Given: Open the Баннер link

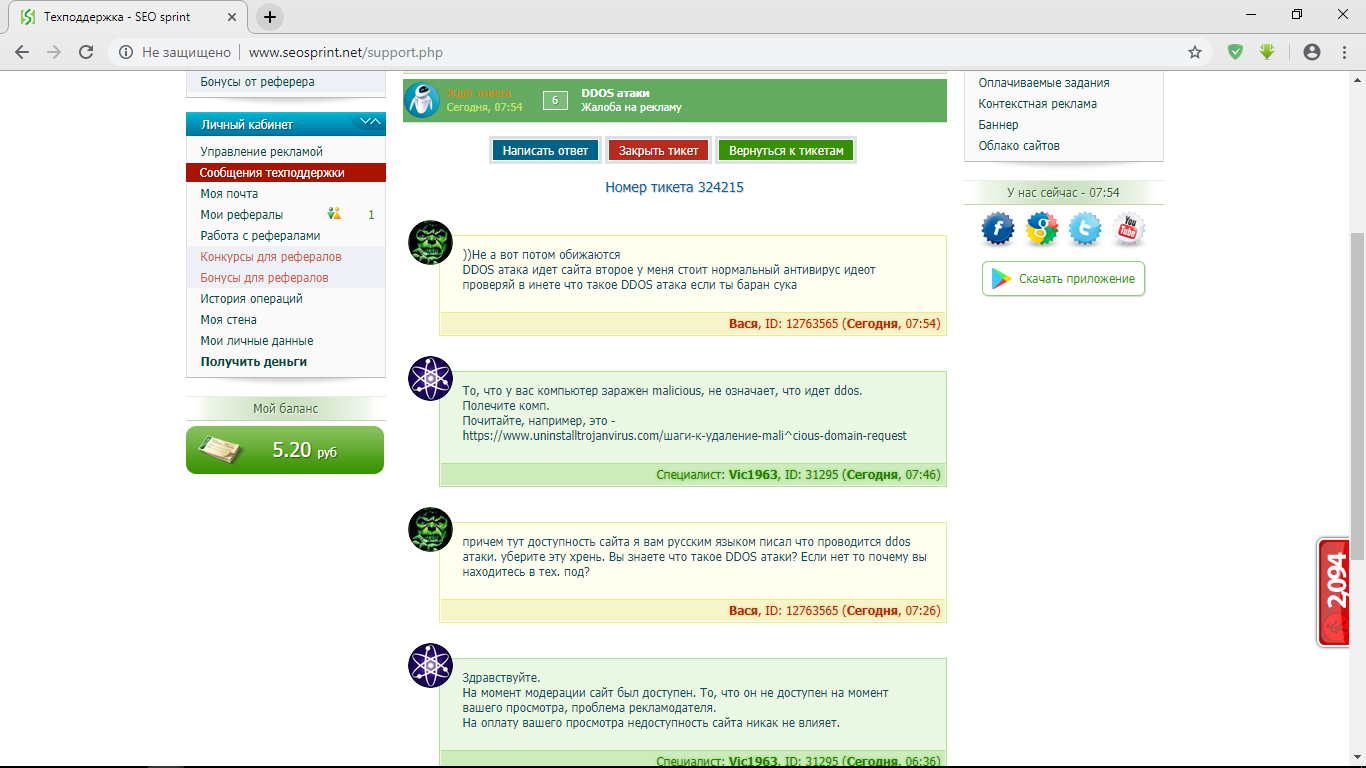Looking at the screenshot, I should 998,125.
